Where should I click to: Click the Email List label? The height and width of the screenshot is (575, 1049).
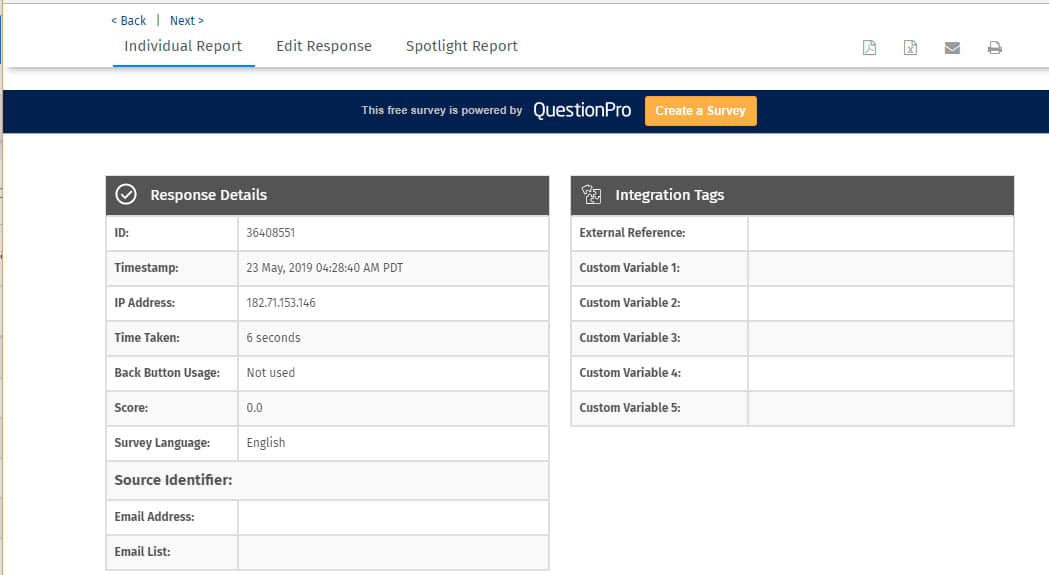(142, 552)
